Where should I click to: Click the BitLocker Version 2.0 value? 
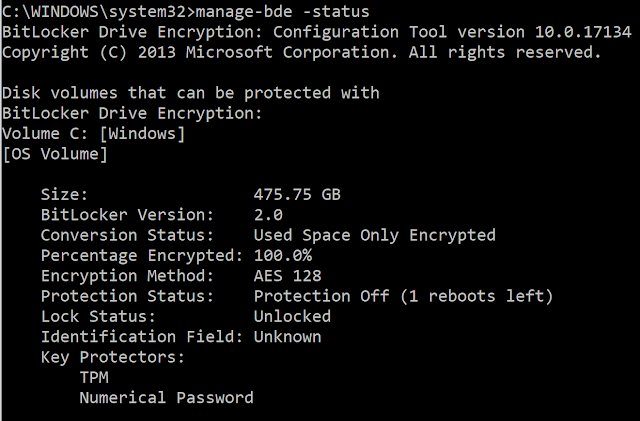[x=269, y=215]
